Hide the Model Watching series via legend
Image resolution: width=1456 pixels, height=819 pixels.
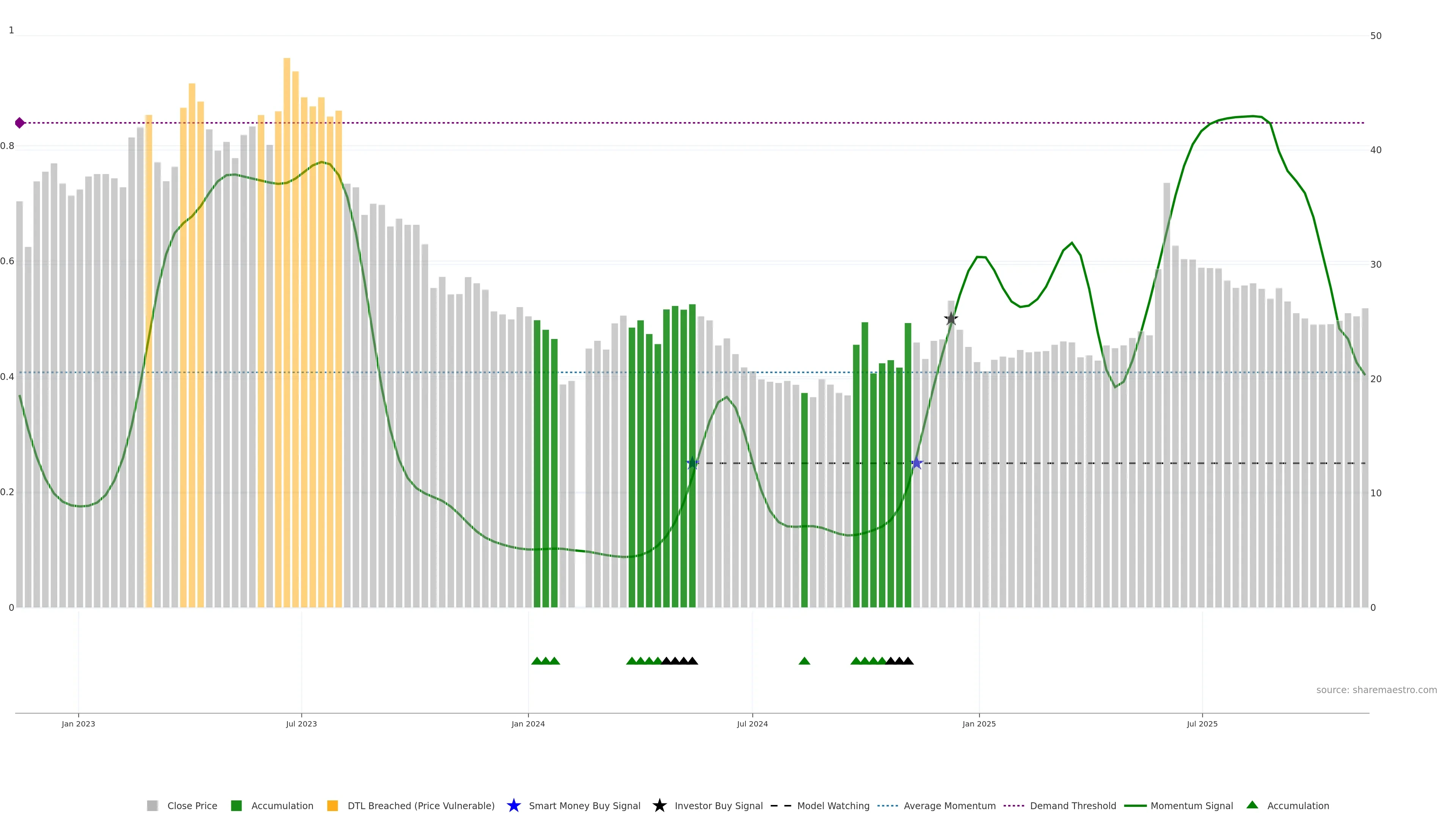[x=833, y=805]
